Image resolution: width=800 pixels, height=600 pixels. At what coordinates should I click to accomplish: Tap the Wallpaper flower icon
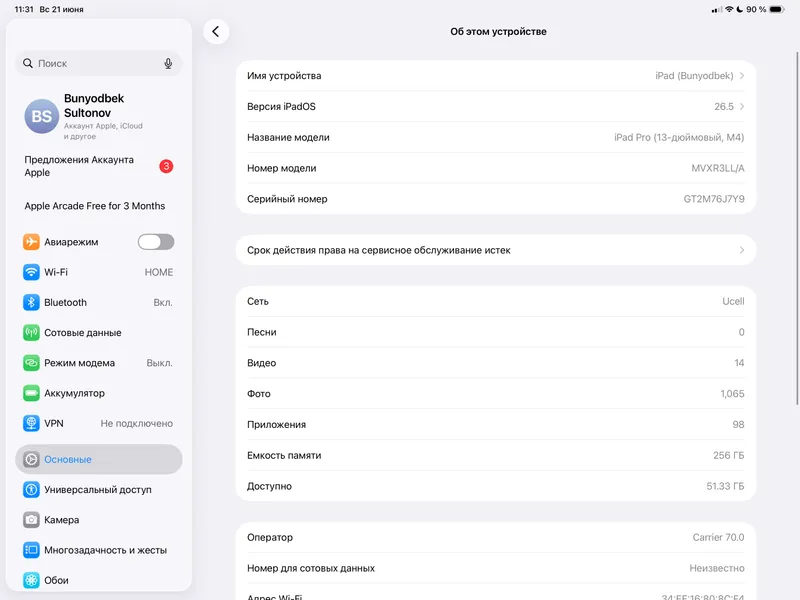pyautogui.click(x=31, y=580)
